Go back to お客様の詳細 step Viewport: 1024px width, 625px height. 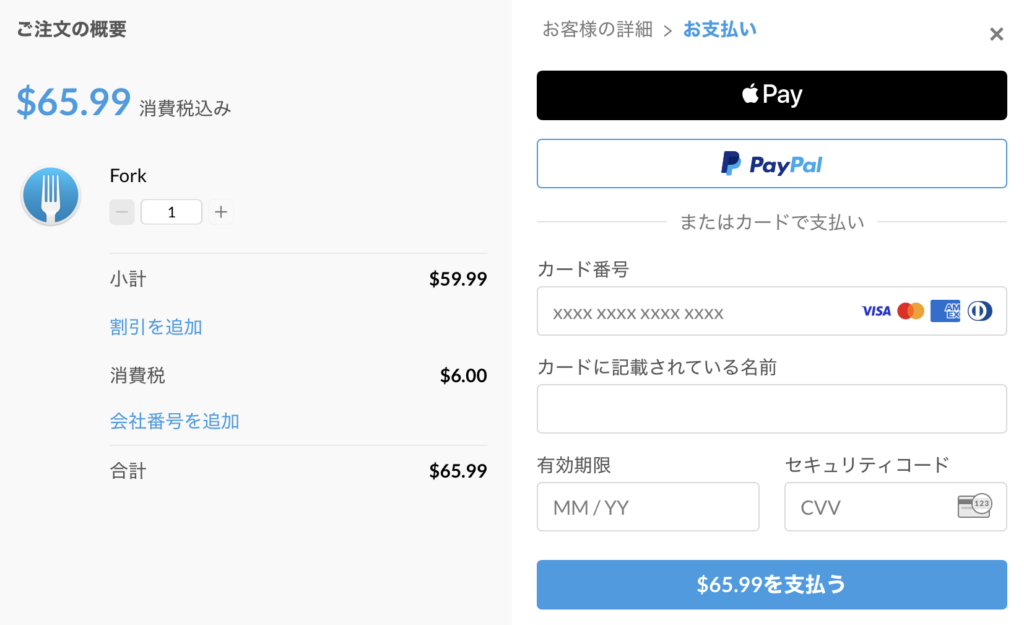click(597, 30)
